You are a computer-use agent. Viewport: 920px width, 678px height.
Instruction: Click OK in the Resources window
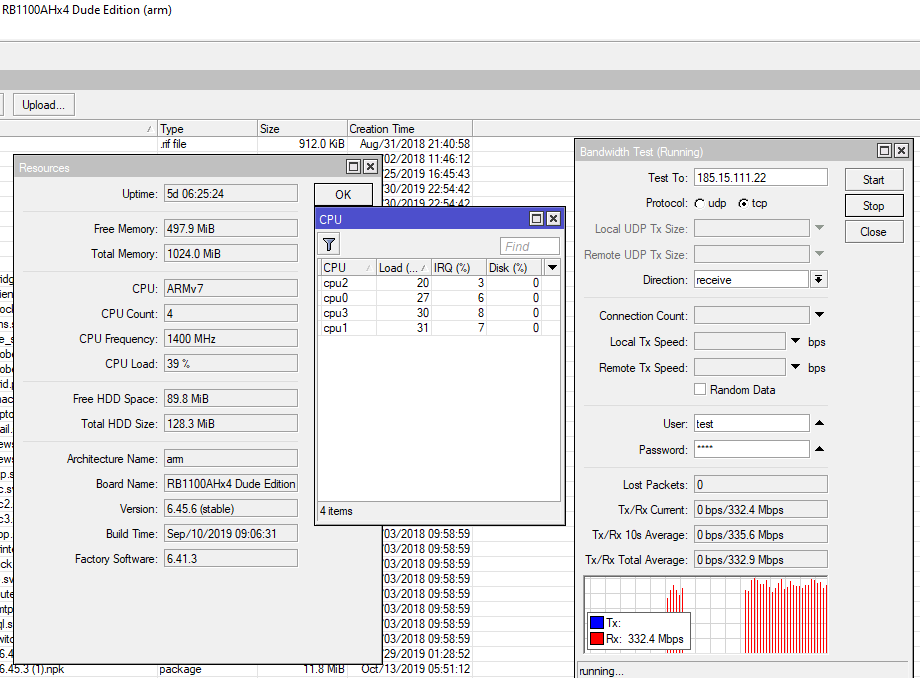pyautogui.click(x=343, y=195)
